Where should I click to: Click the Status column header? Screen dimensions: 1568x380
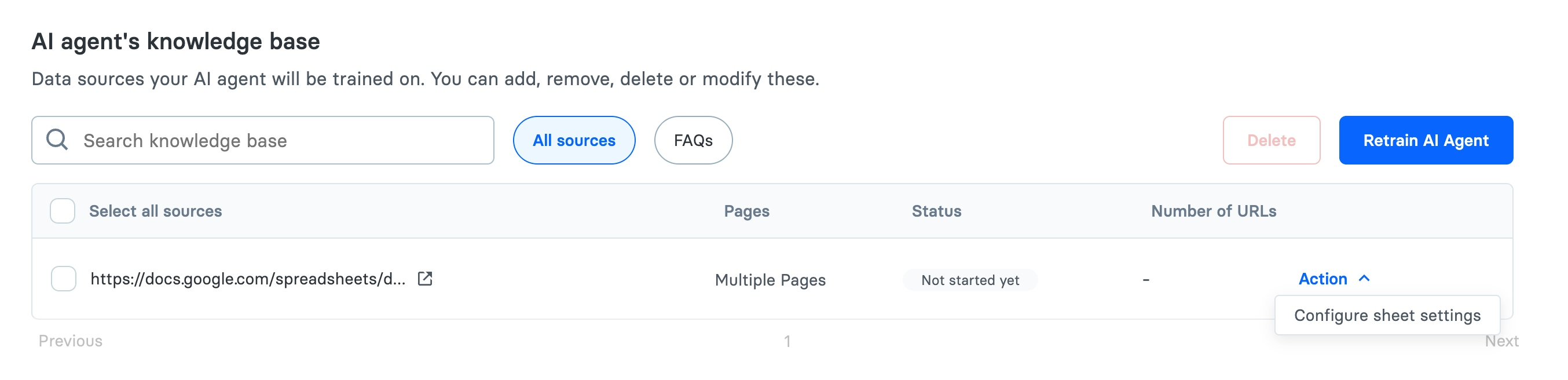(x=936, y=211)
